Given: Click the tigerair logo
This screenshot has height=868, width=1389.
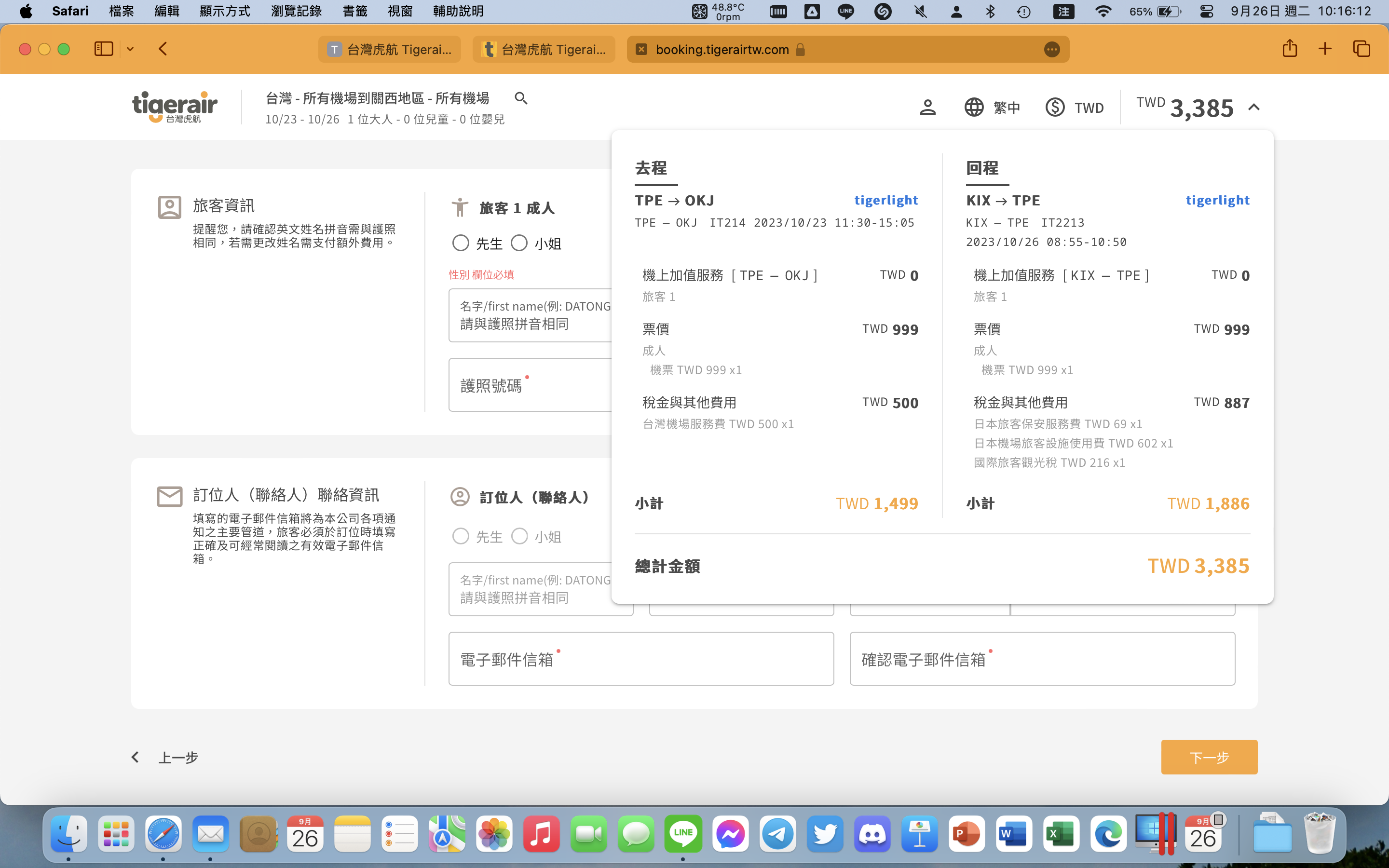Looking at the screenshot, I should [x=175, y=107].
